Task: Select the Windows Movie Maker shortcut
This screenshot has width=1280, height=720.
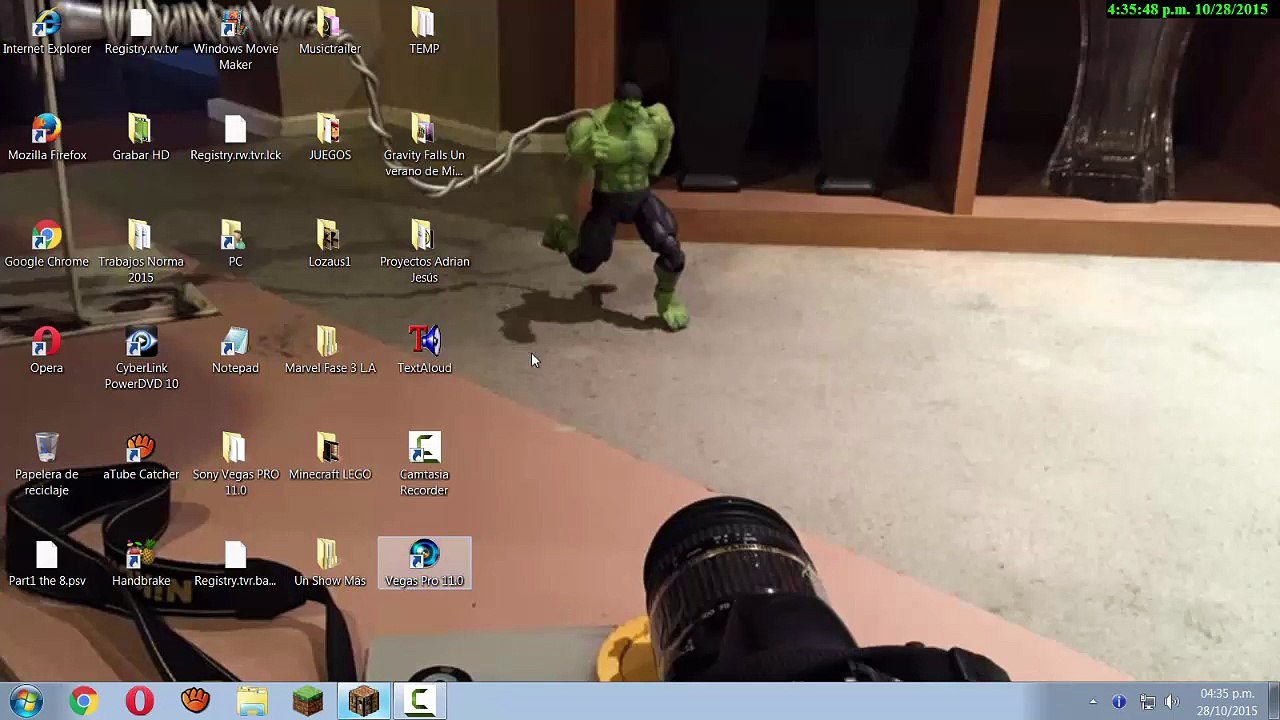Action: (x=235, y=39)
